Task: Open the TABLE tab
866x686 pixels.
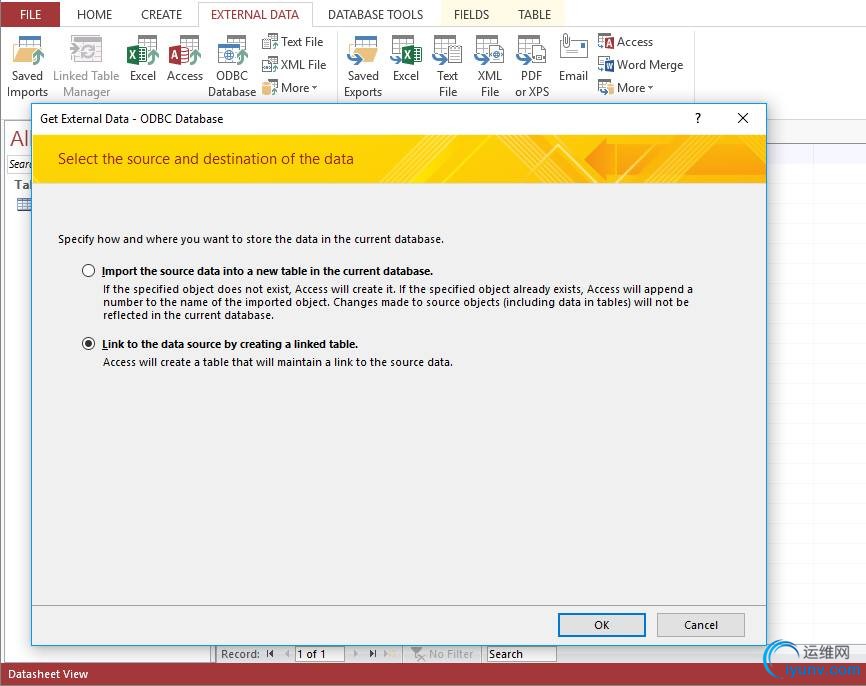Action: click(x=534, y=14)
